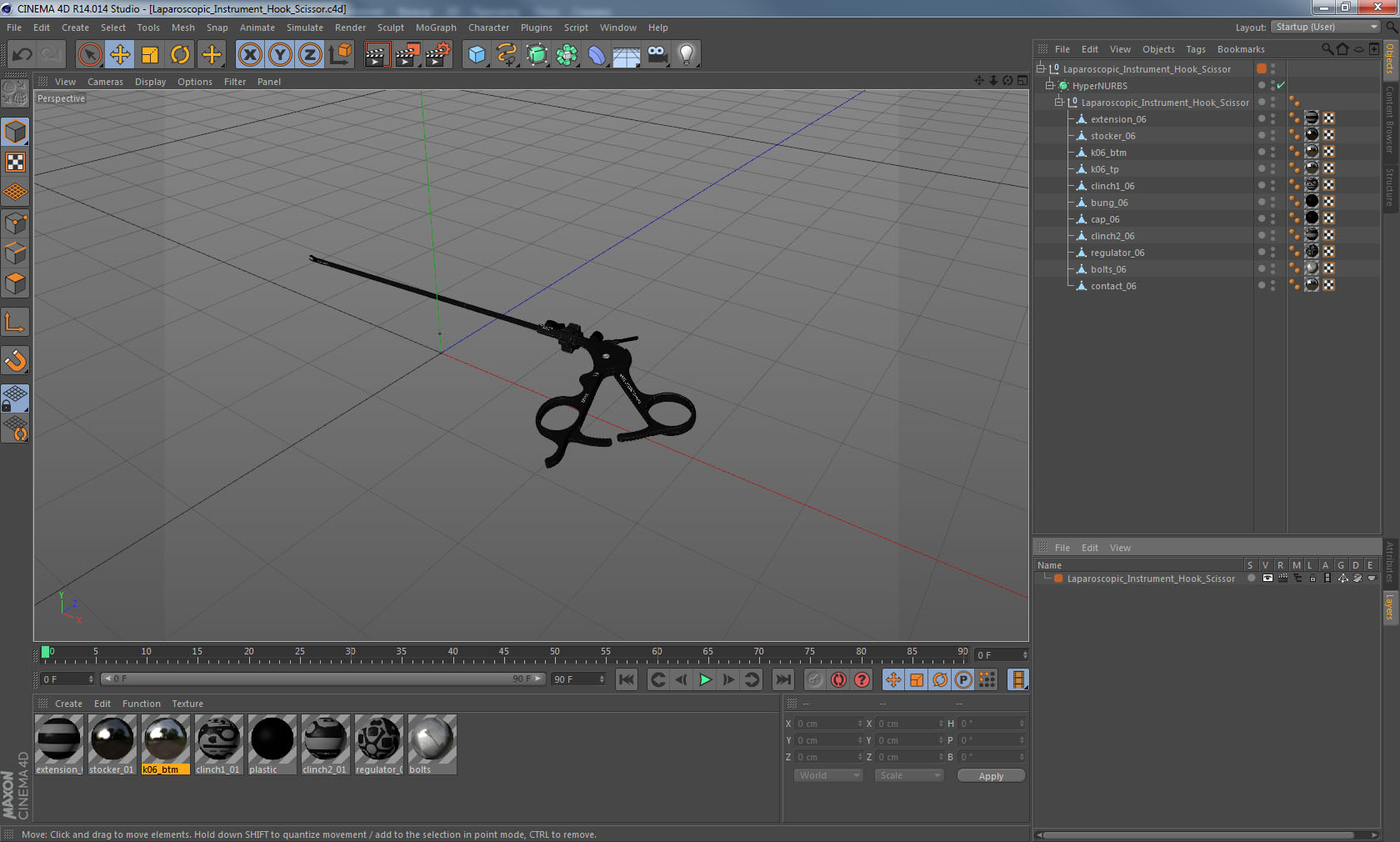Viewport: 1400px width, 842px height.
Task: Activate the Rotate tool in top toolbar
Action: click(180, 55)
